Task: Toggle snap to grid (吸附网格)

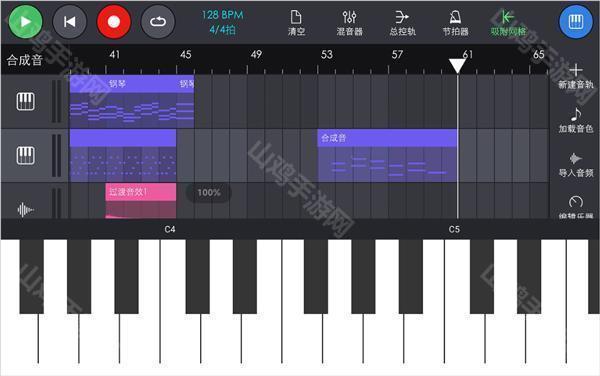Action: pyautogui.click(x=508, y=23)
